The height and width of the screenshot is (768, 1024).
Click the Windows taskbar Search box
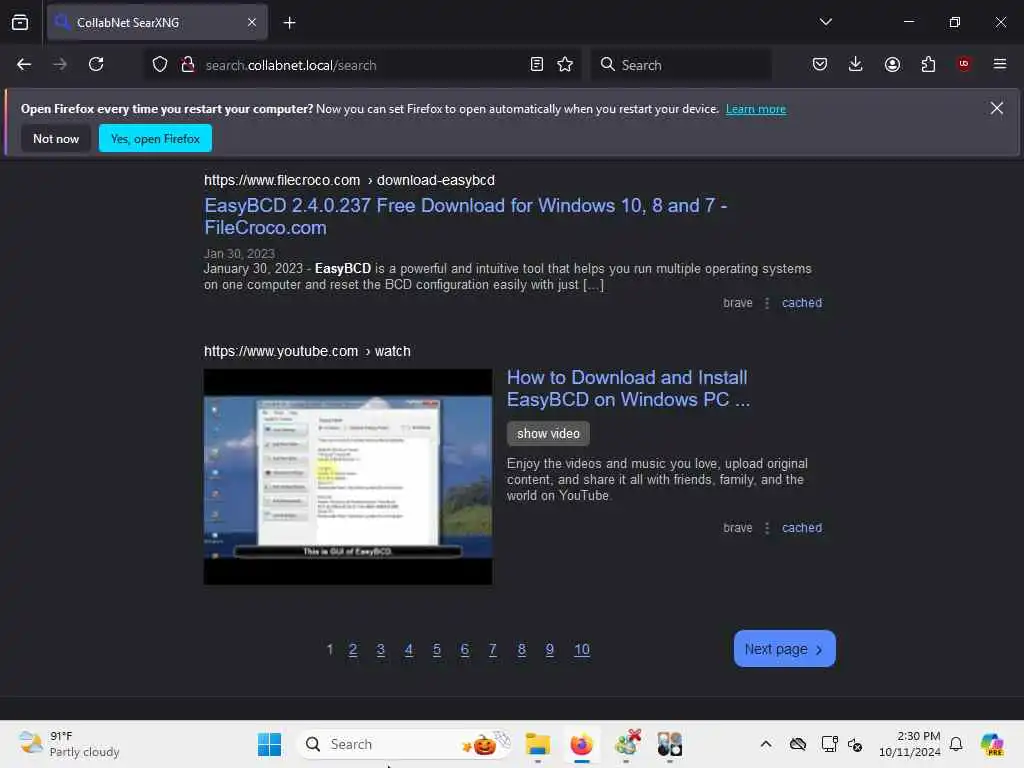coord(405,744)
